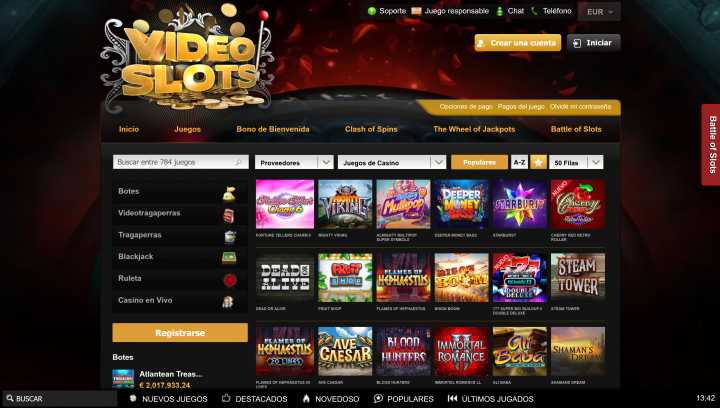Select the Populares sort toggle

click(x=479, y=162)
